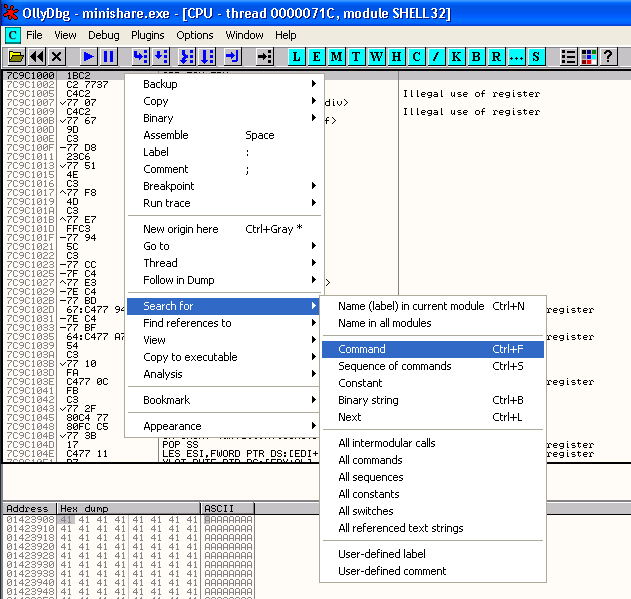Viewport: 631px width, 599px height.
Task: Click the Pause execution icon
Action: 109,57
